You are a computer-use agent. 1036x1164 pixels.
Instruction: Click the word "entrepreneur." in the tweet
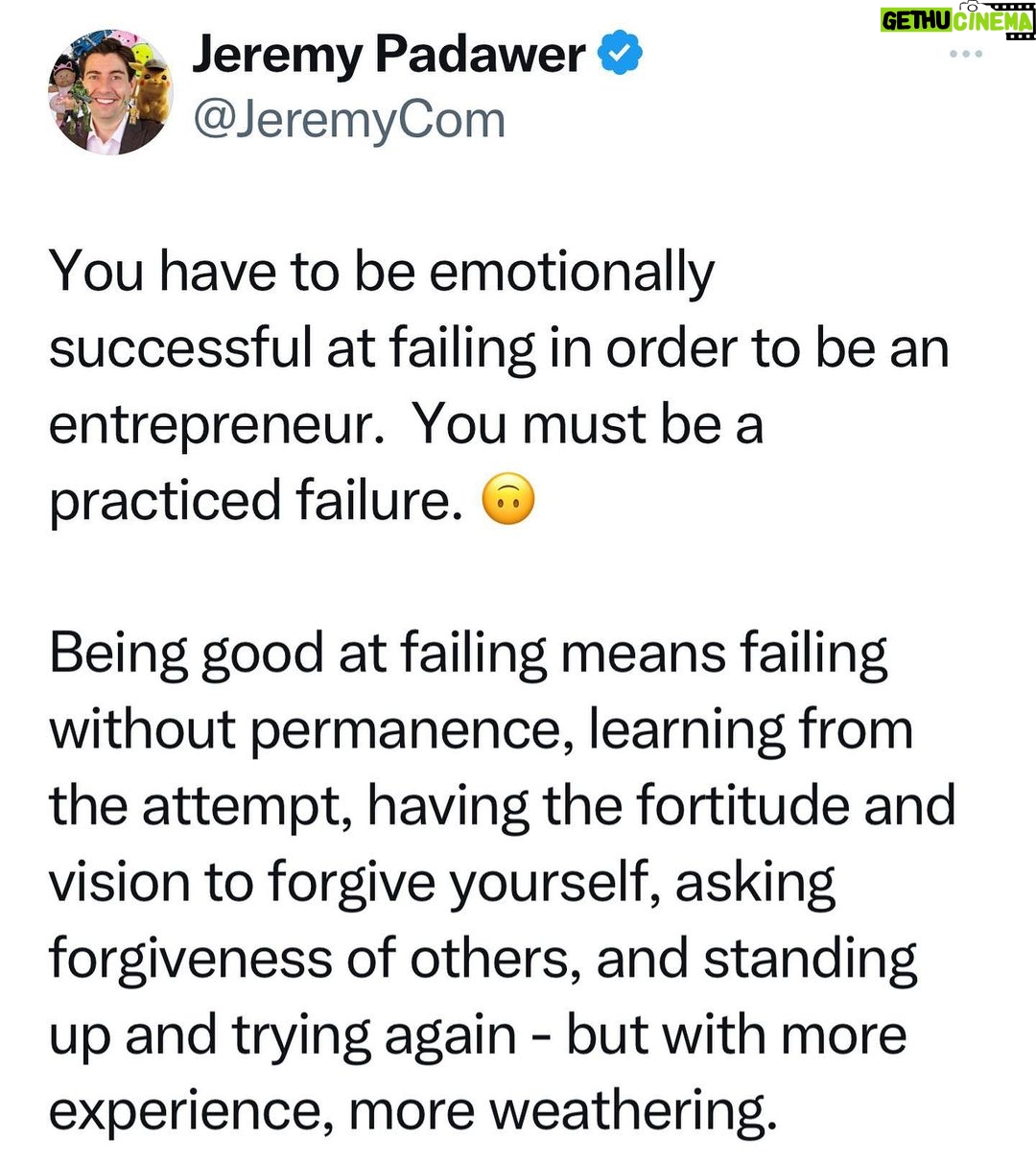(210, 424)
